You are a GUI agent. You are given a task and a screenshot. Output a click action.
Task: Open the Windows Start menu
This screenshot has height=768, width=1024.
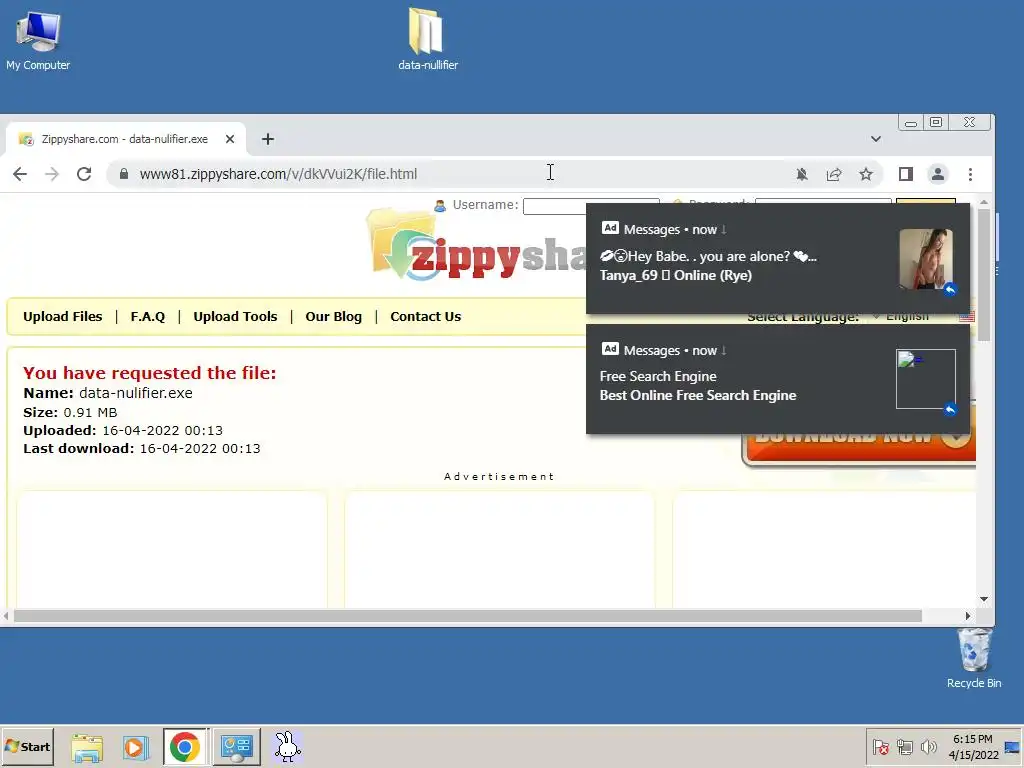click(27, 746)
